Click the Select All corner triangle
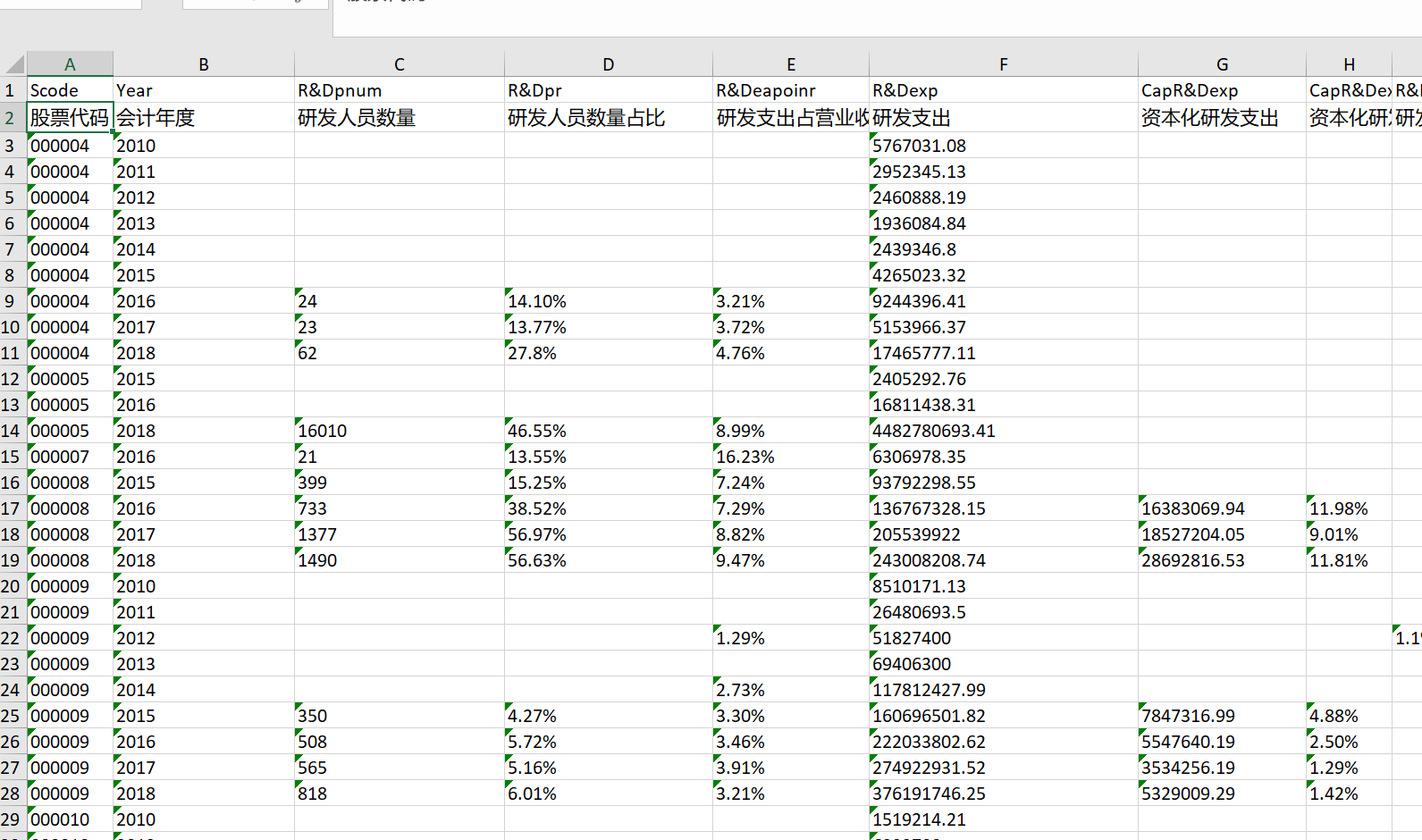This screenshot has width=1422, height=840. point(14,64)
